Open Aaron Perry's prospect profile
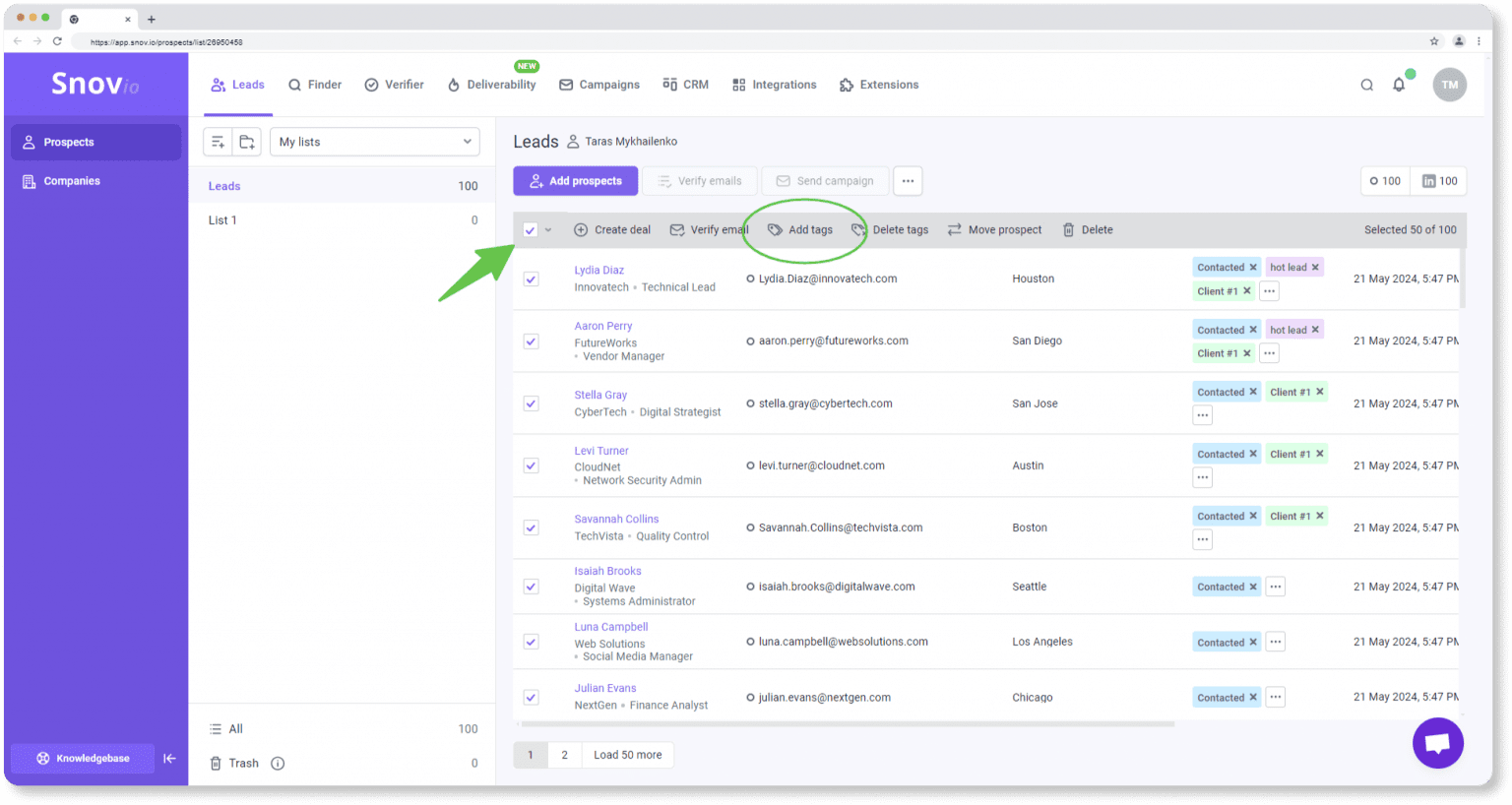The image size is (1512, 805). [x=602, y=326]
